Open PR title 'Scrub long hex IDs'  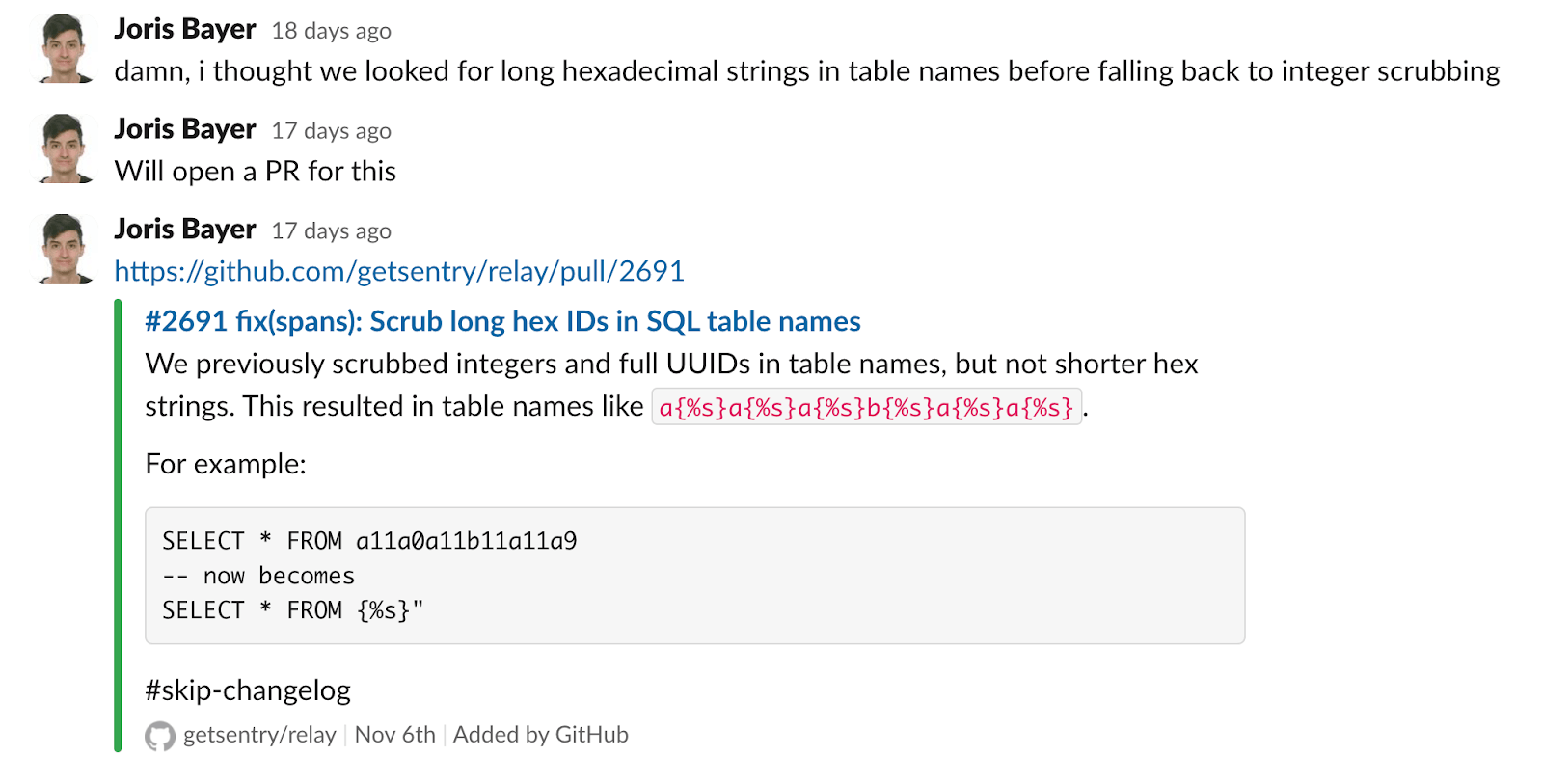point(501,321)
